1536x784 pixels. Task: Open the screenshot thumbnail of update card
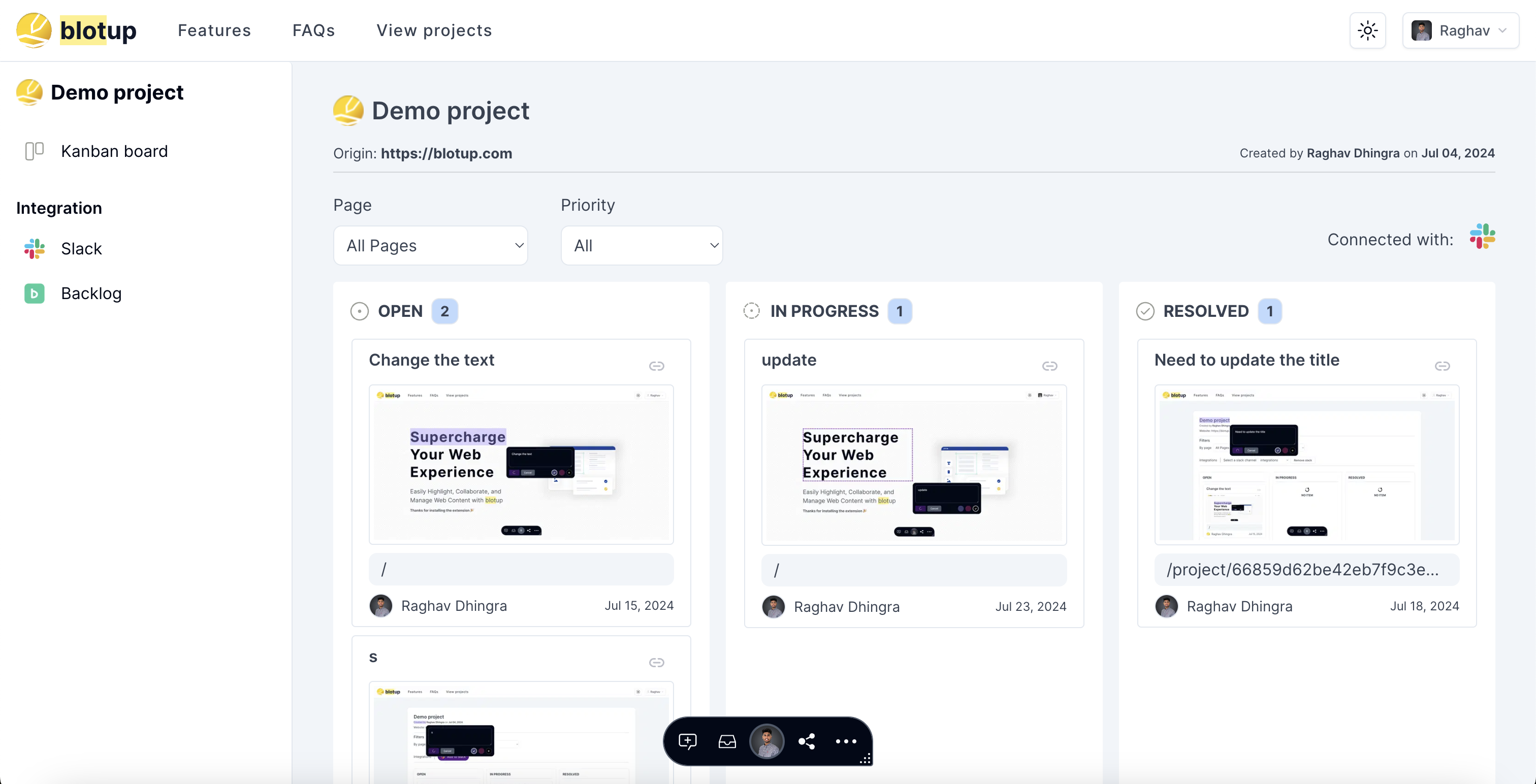[x=914, y=465]
